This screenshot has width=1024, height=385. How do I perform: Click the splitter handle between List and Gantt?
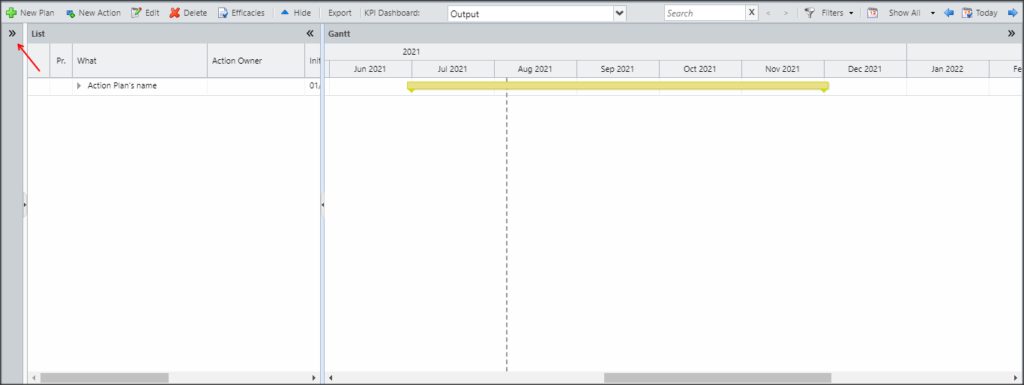323,205
